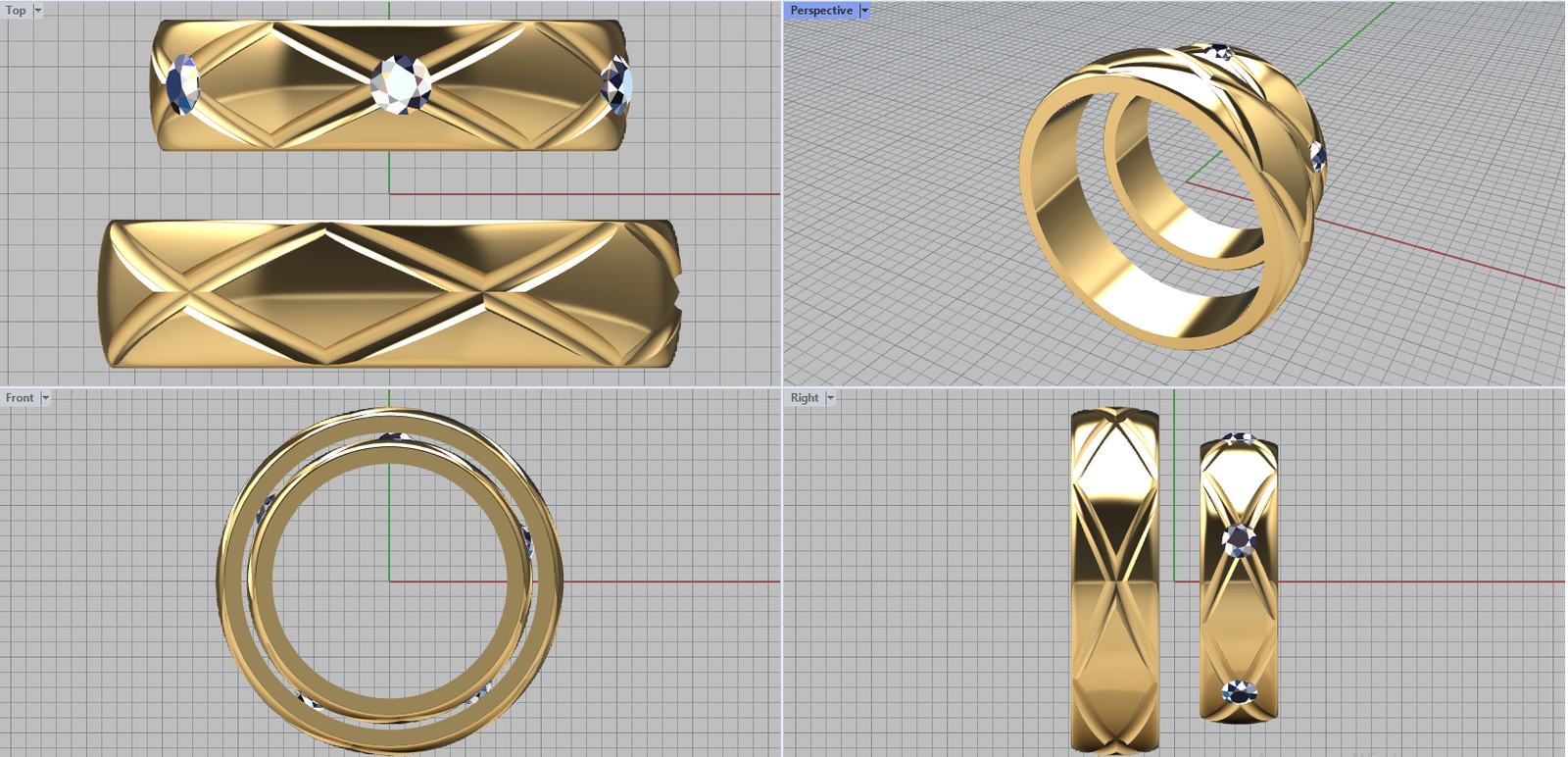The image size is (1568, 757).
Task: Select the middle gemstone in Right view
Action: [1240, 539]
